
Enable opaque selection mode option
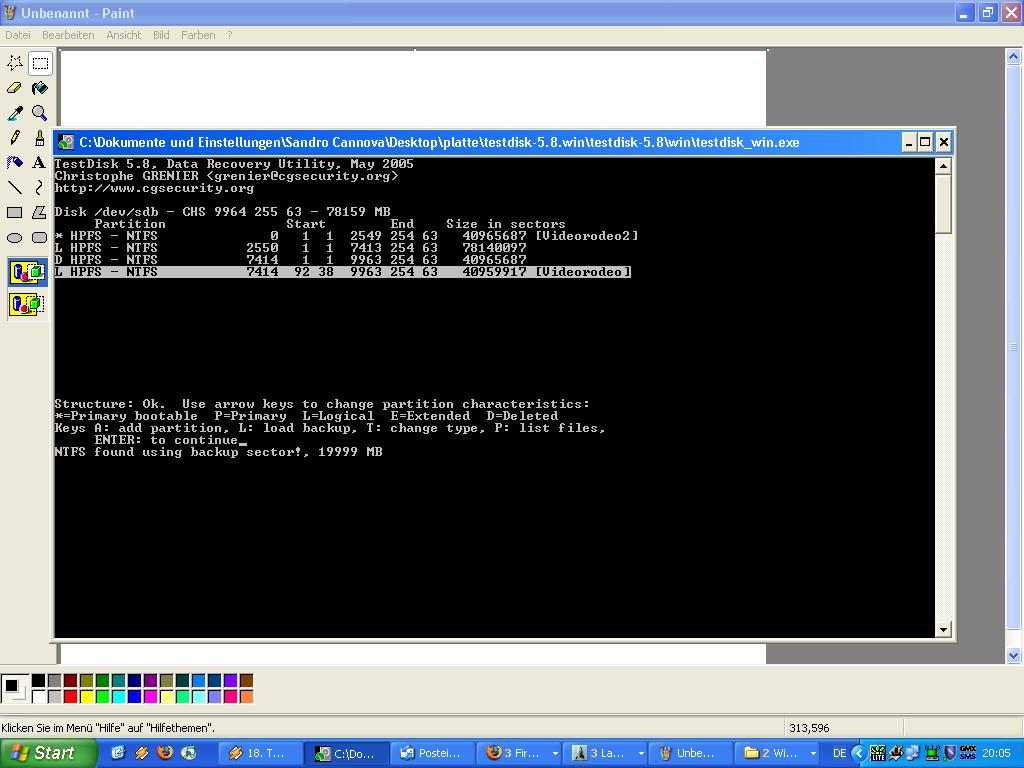coord(27,272)
